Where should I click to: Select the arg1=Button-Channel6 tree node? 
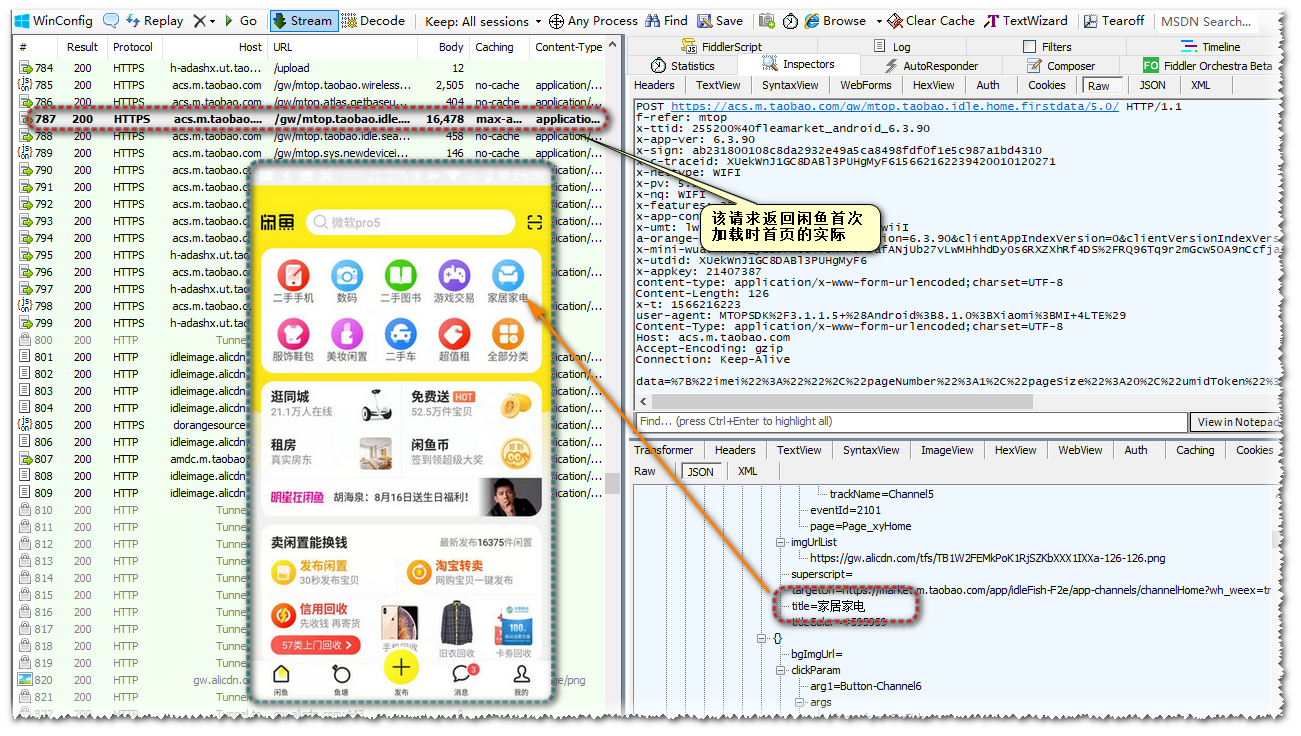865,686
